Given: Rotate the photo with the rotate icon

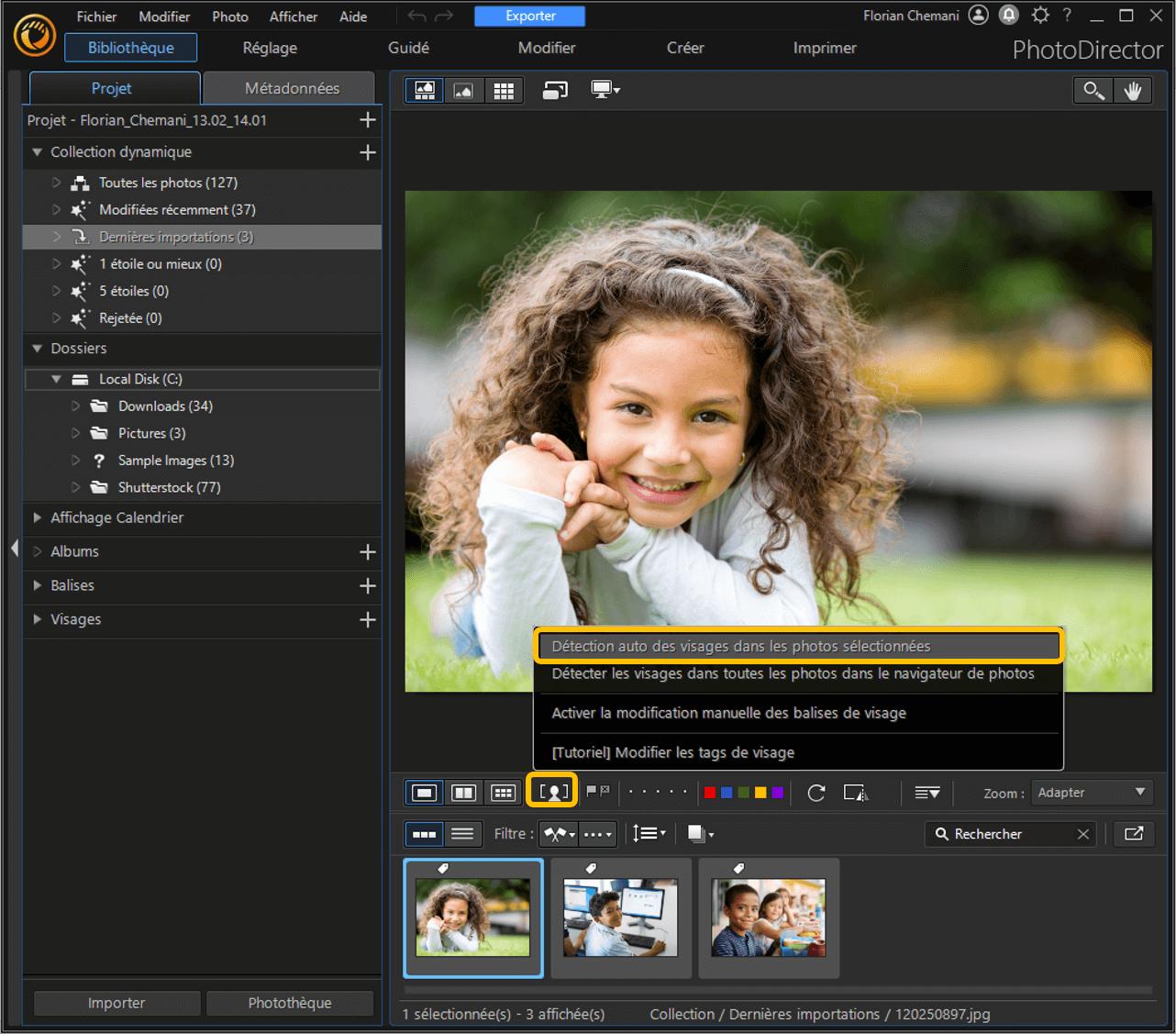Looking at the screenshot, I should click(815, 793).
